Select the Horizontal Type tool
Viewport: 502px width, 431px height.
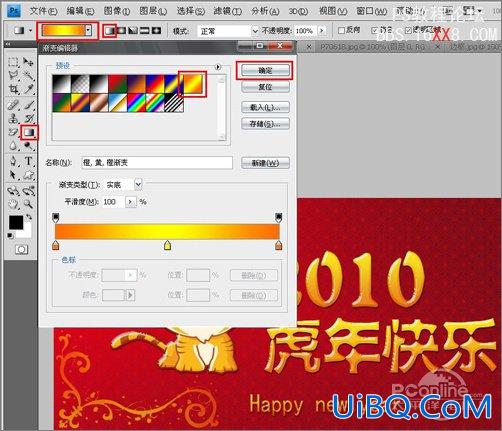tap(28, 162)
